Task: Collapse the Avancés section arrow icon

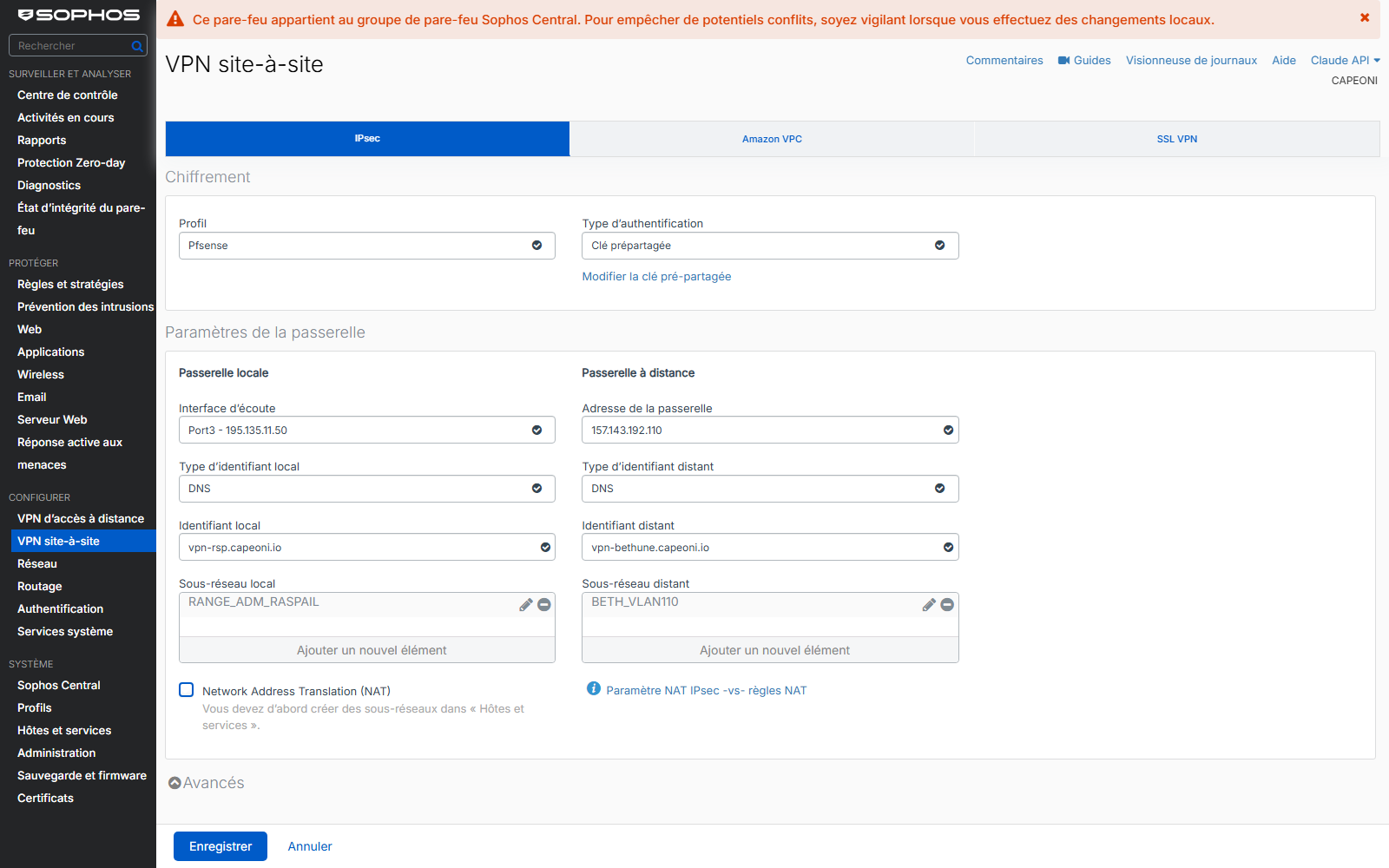Action: (x=174, y=783)
